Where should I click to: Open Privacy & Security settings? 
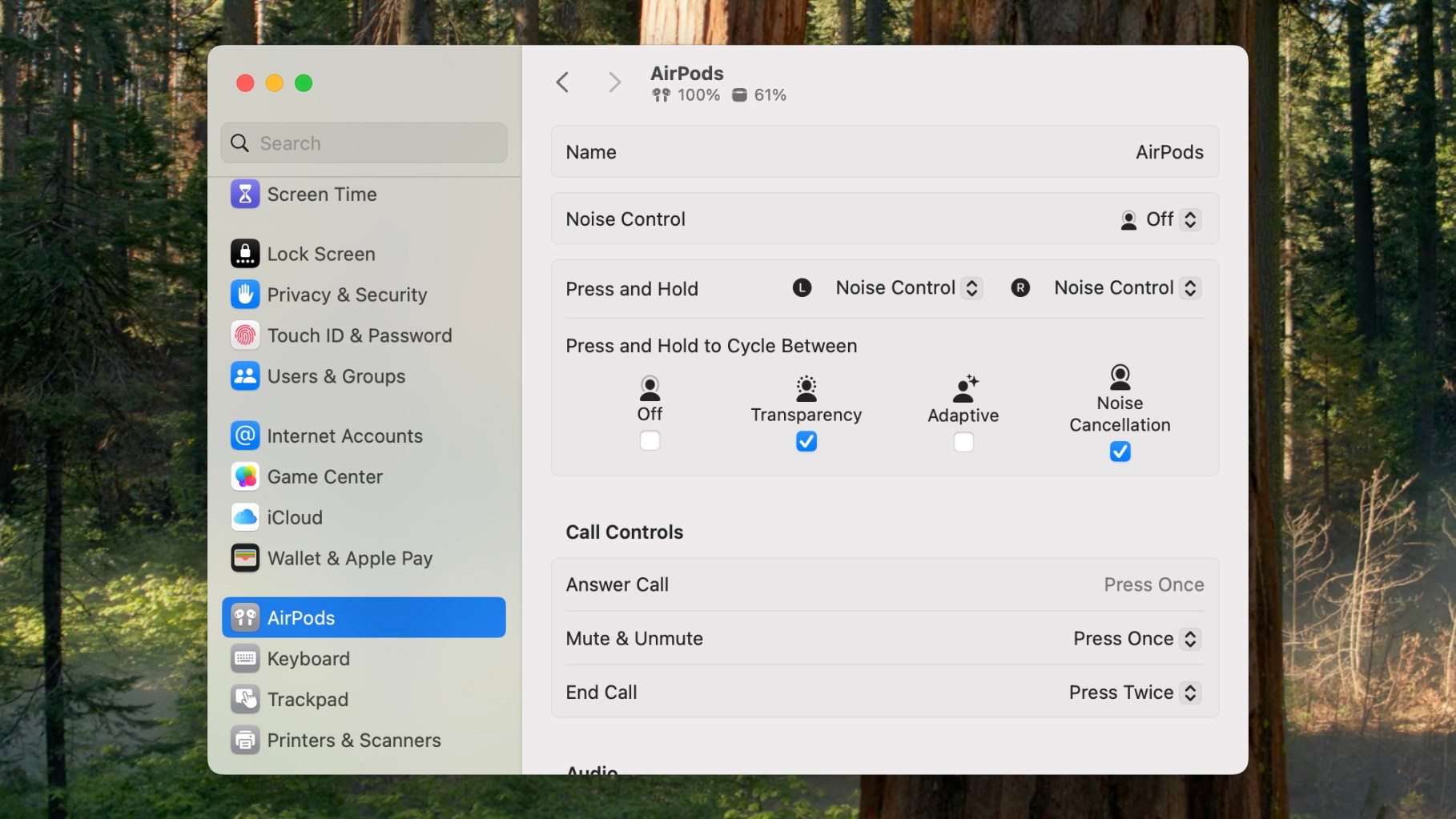tap(347, 295)
